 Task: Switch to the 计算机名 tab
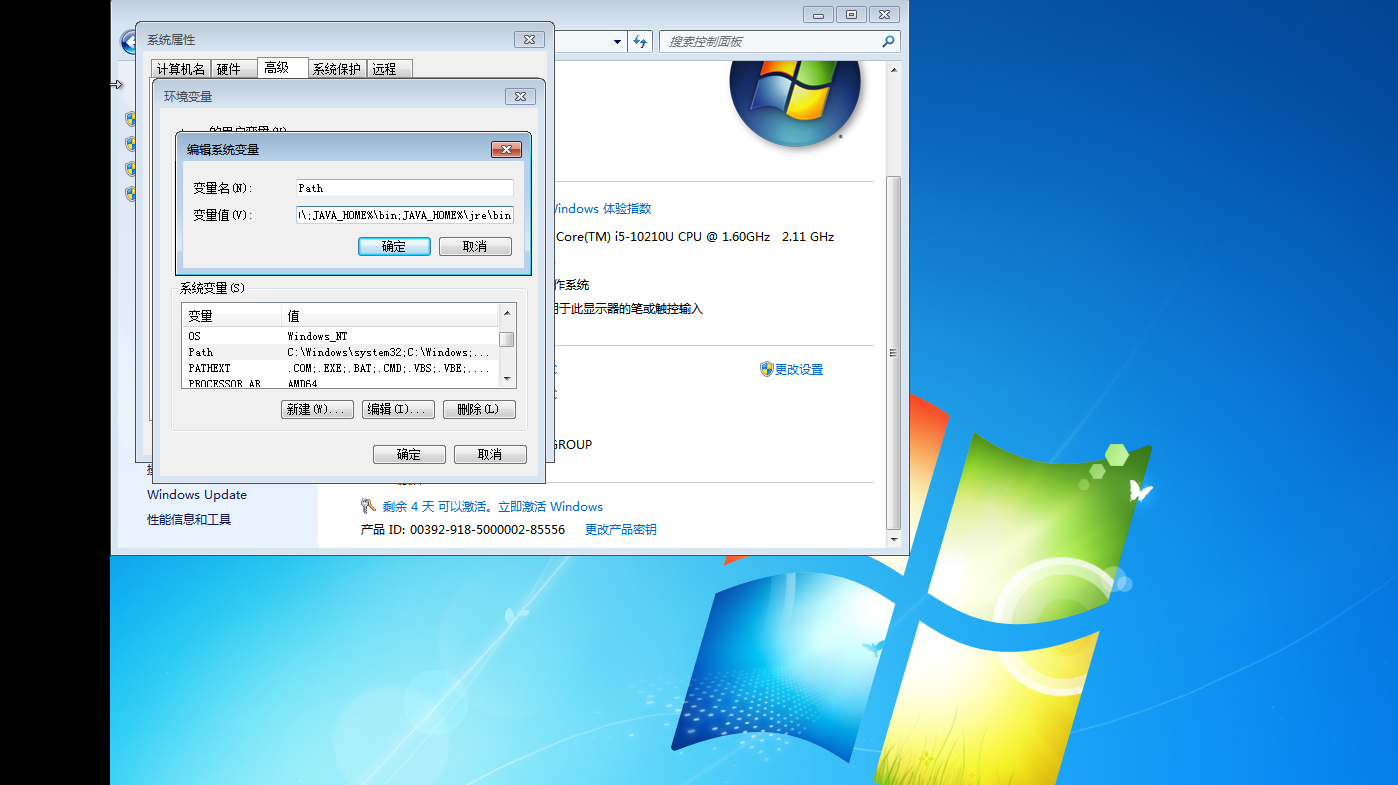181,69
